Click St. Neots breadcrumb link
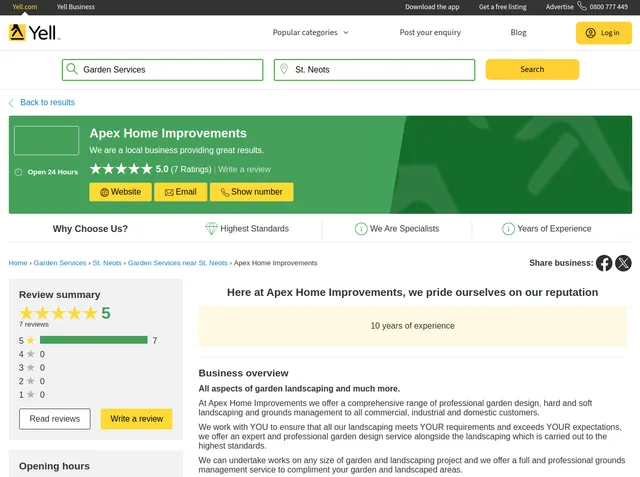The height and width of the screenshot is (477, 640). pyautogui.click(x=107, y=263)
